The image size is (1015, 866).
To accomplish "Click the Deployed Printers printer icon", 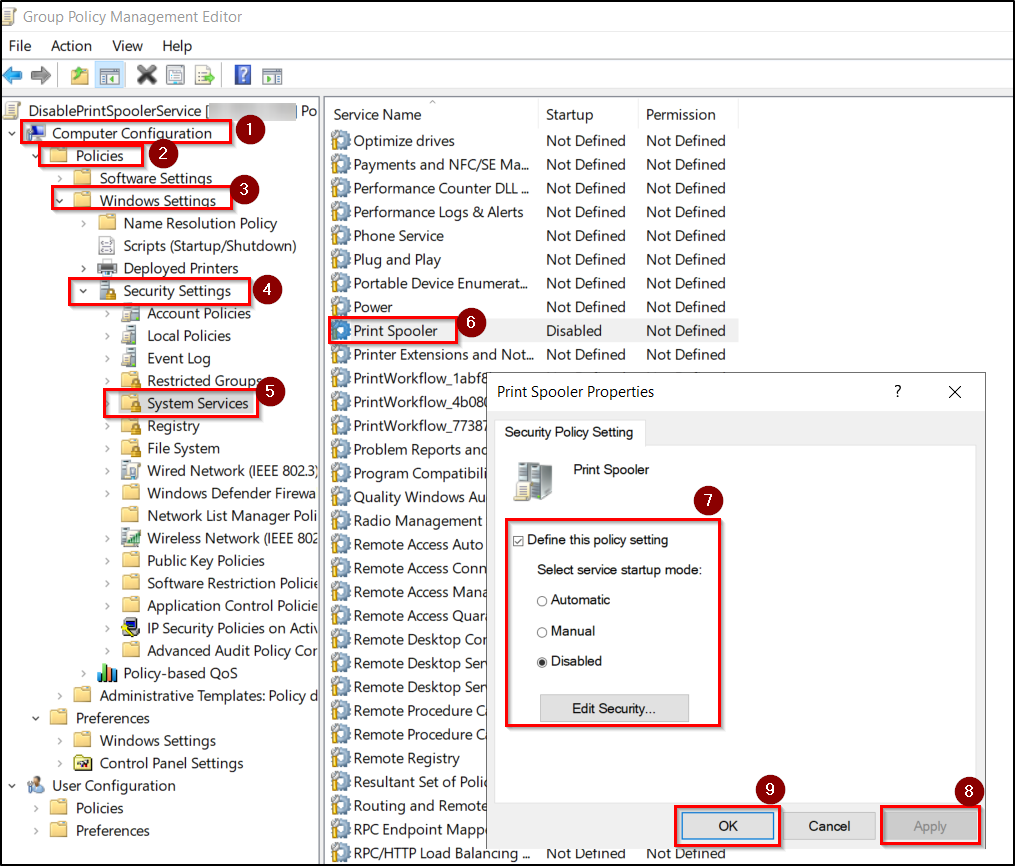I will [x=107, y=268].
